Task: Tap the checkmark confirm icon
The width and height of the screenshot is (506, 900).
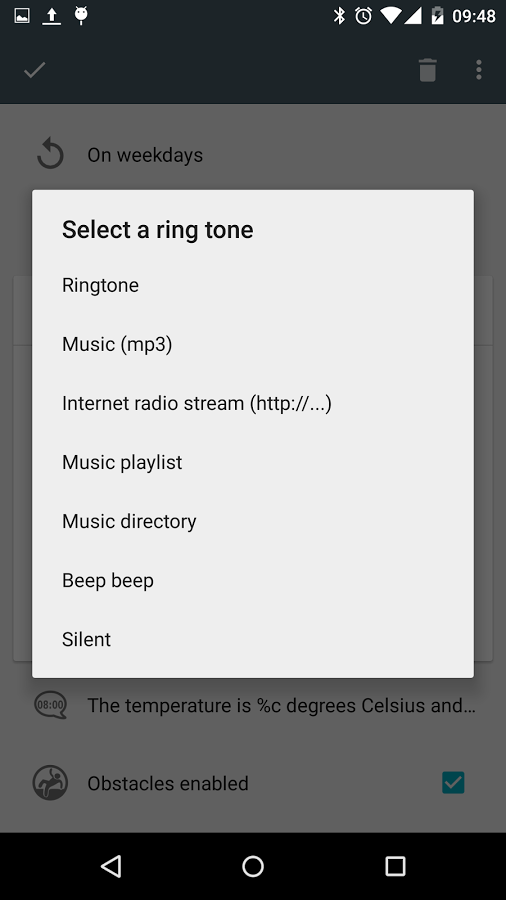Action: [x=34, y=70]
